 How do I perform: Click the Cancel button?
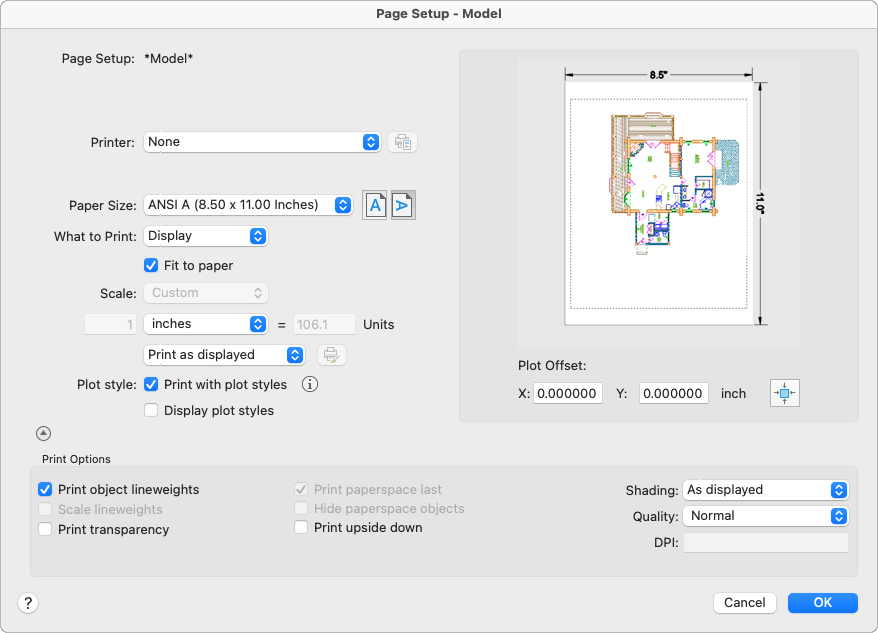tap(745, 603)
